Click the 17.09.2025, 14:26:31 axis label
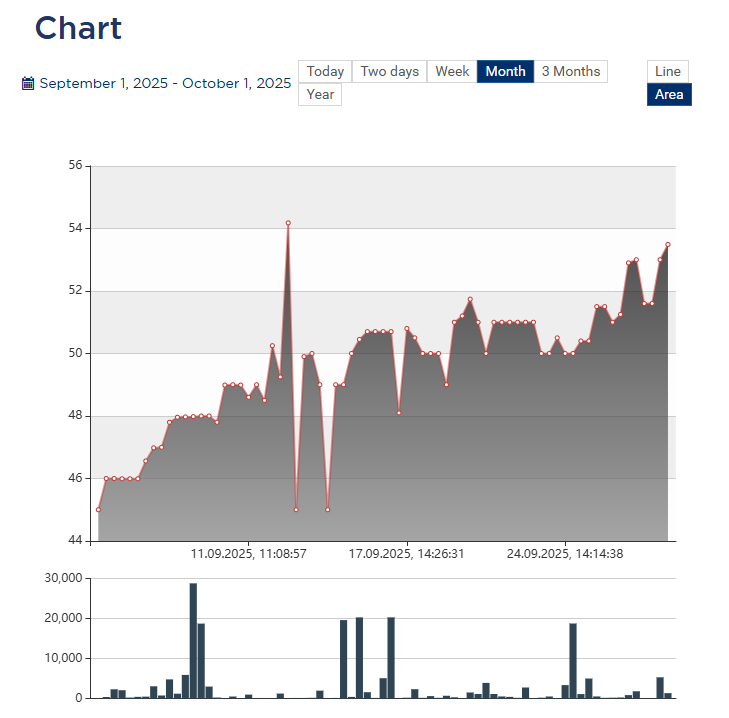 coord(406,553)
